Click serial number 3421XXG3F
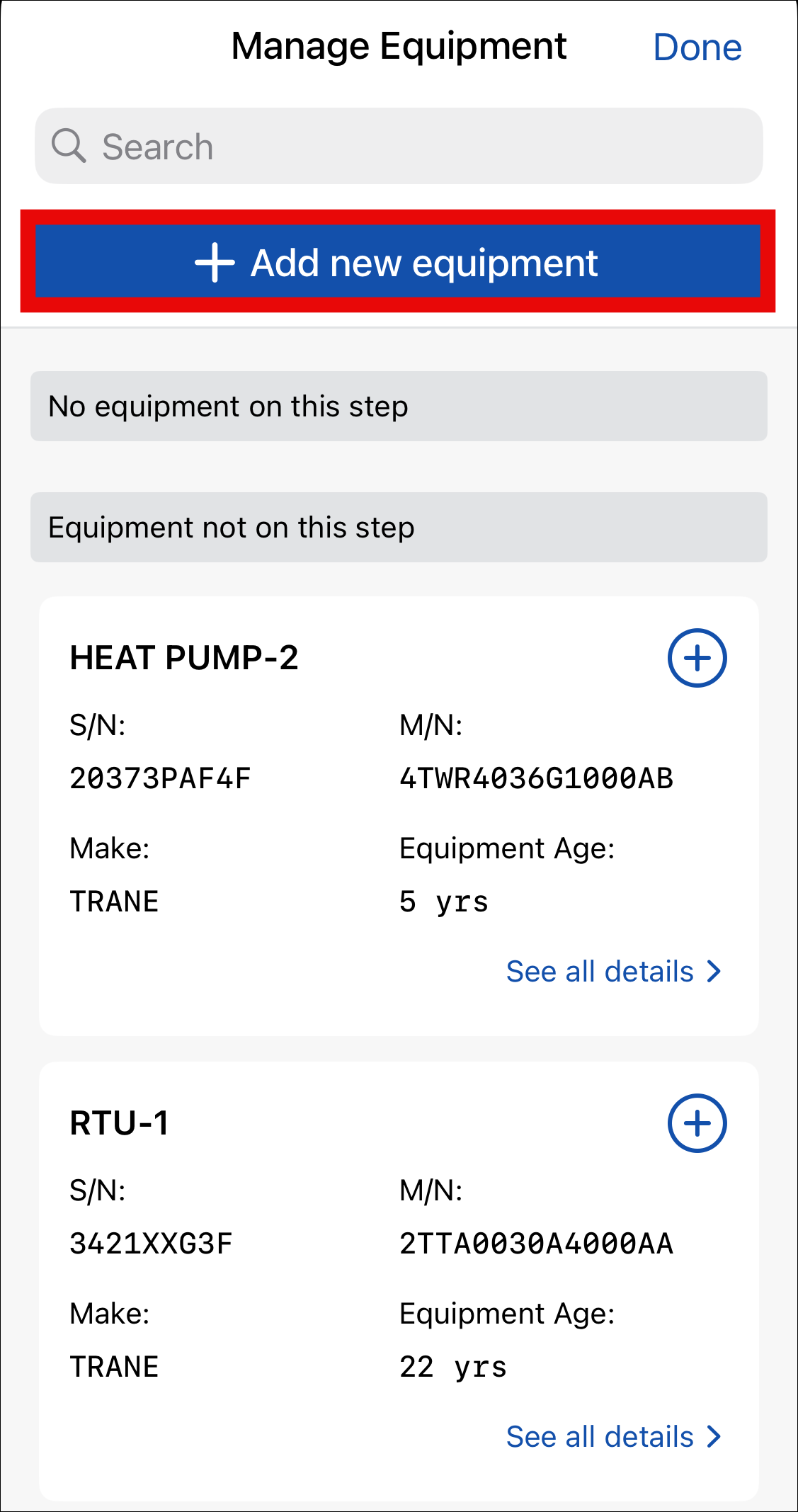Viewport: 798px width, 1512px height. coord(151,1244)
